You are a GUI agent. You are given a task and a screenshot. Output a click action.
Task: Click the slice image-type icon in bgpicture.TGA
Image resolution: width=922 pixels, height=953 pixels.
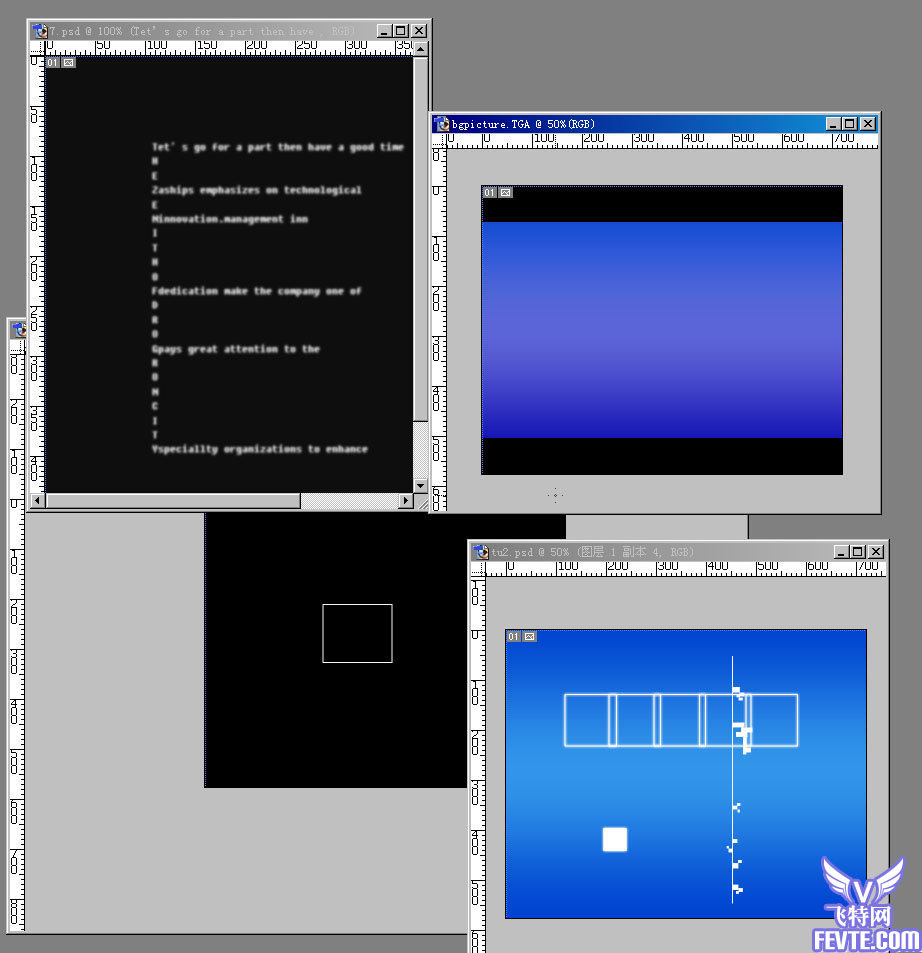pyautogui.click(x=506, y=193)
